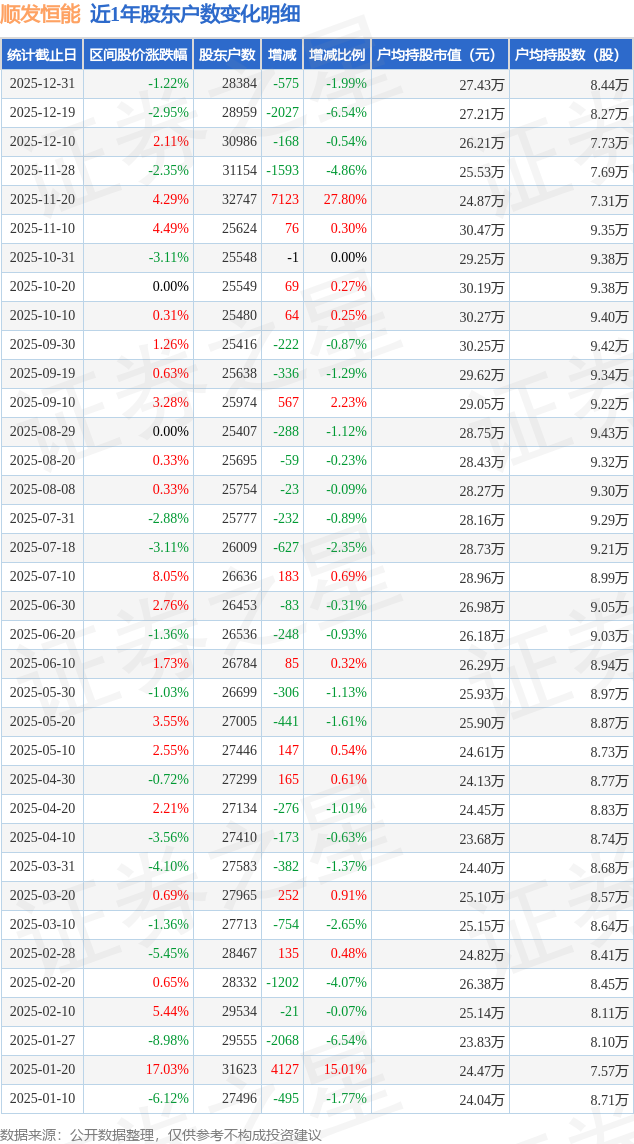The width and height of the screenshot is (634, 1144).
Task: Click the 户均持股市值（元） column header
Action: 439,55
